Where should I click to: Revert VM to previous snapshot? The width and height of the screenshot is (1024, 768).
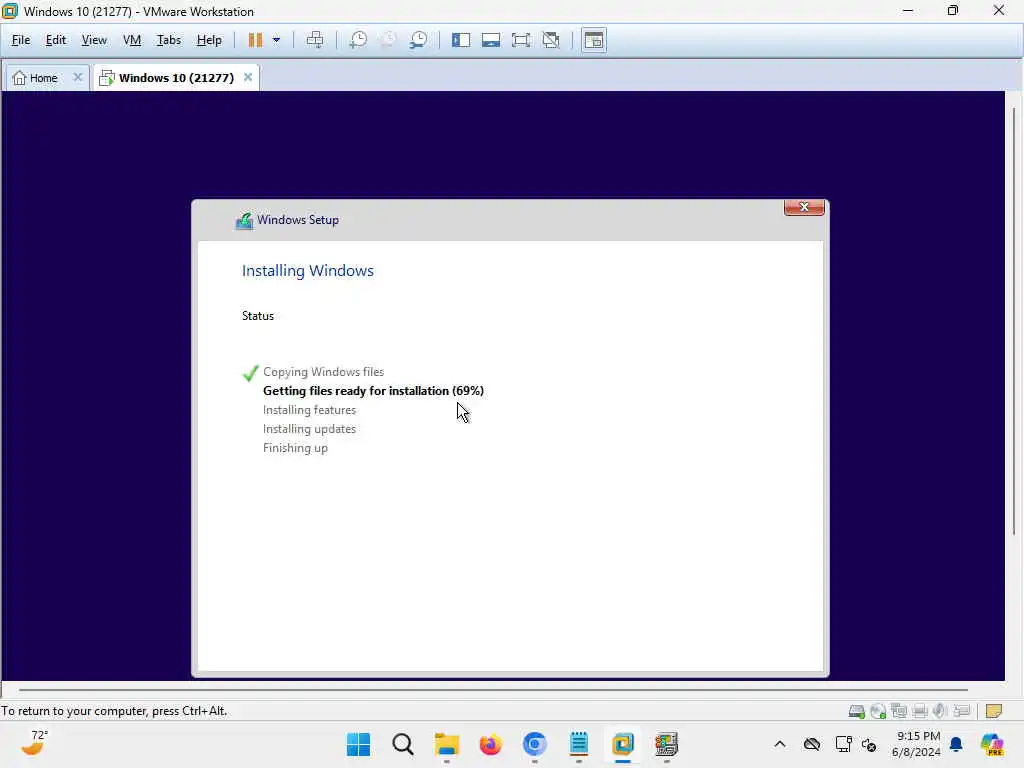point(388,40)
